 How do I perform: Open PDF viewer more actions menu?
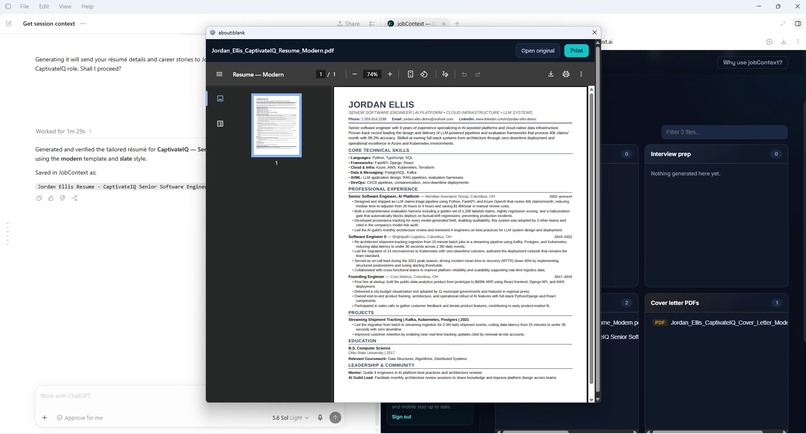point(581,74)
